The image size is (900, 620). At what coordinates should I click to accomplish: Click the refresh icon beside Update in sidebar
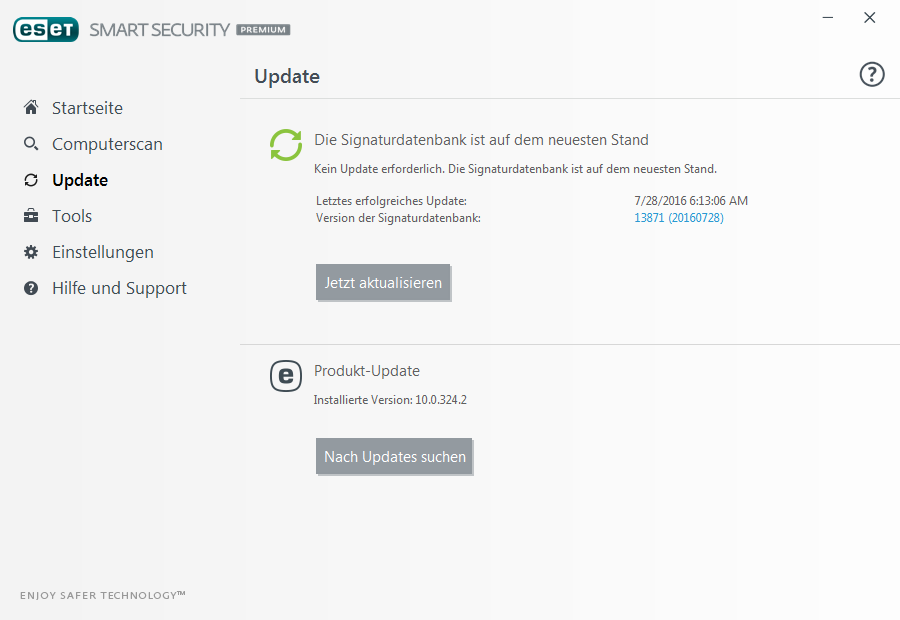coord(31,180)
